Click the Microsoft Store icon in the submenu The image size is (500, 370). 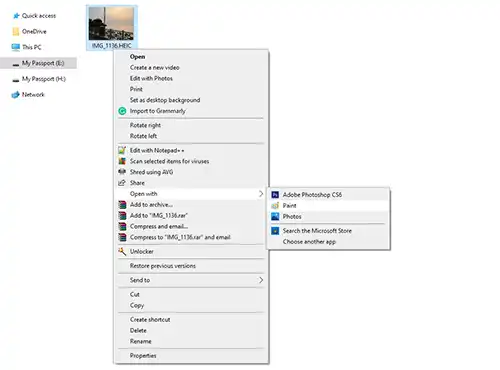tap(275, 231)
